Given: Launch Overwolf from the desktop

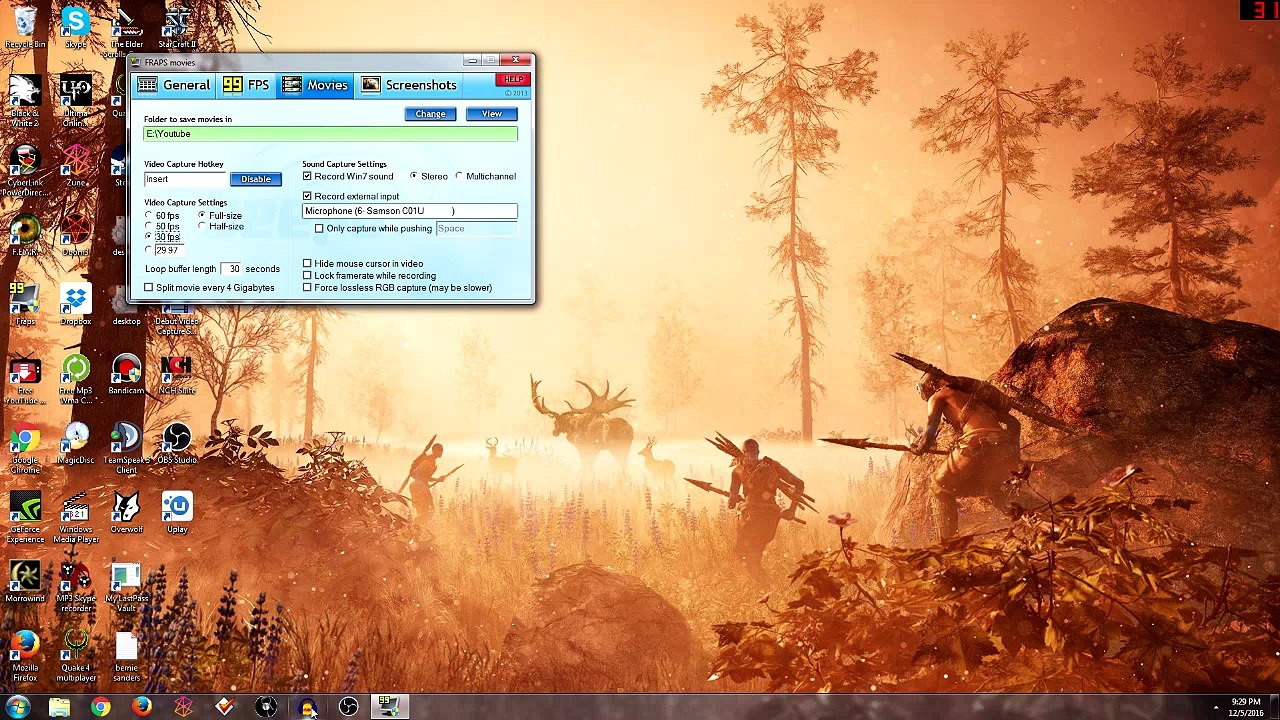Looking at the screenshot, I should click(x=126, y=513).
